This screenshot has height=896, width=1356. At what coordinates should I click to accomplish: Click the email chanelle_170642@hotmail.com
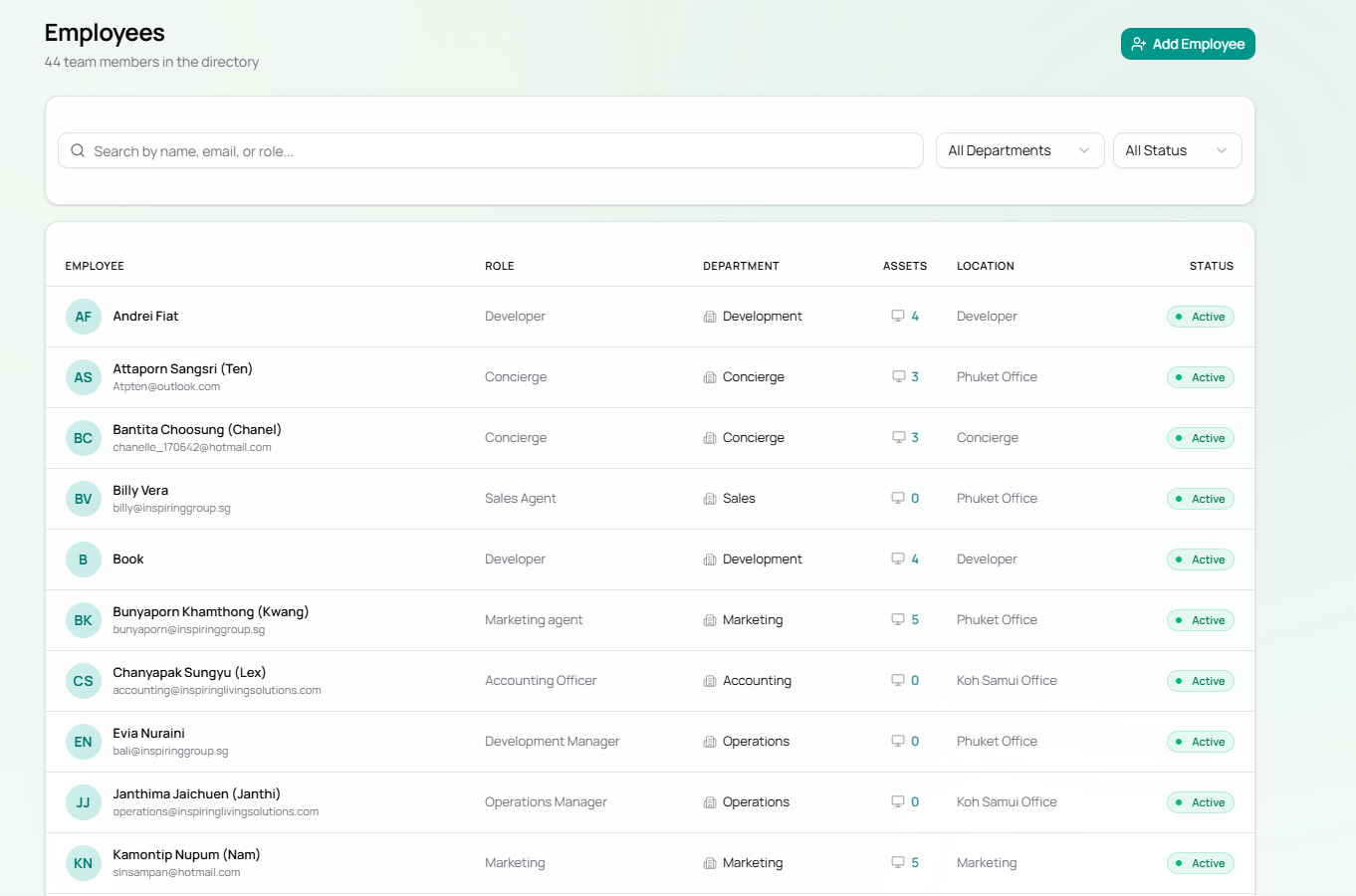[x=192, y=448]
